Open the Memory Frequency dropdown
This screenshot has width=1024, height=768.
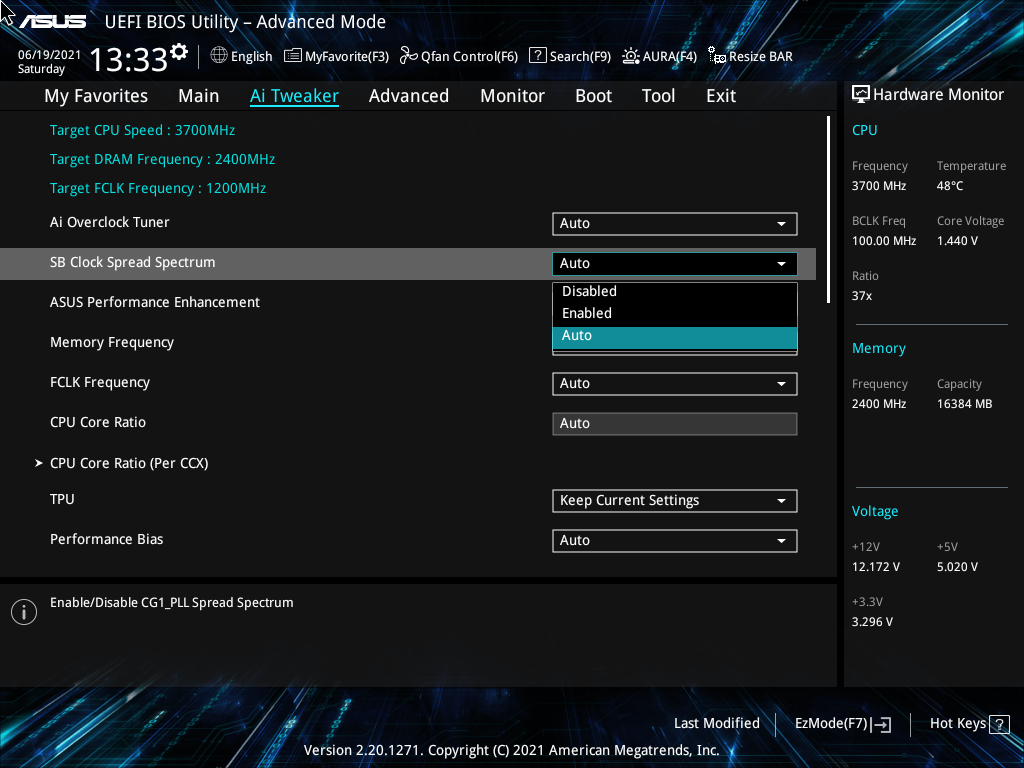point(674,343)
